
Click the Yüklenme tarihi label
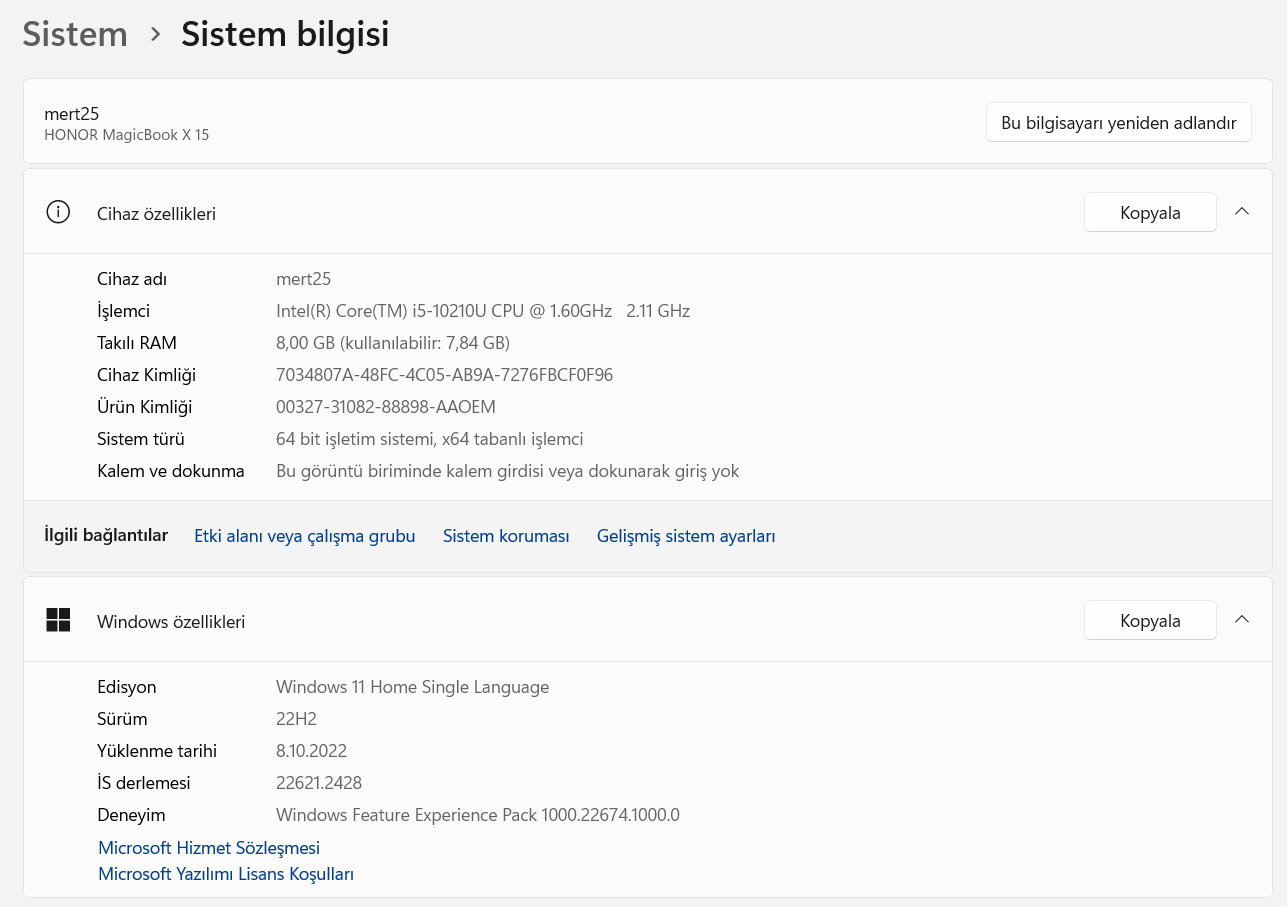[157, 751]
